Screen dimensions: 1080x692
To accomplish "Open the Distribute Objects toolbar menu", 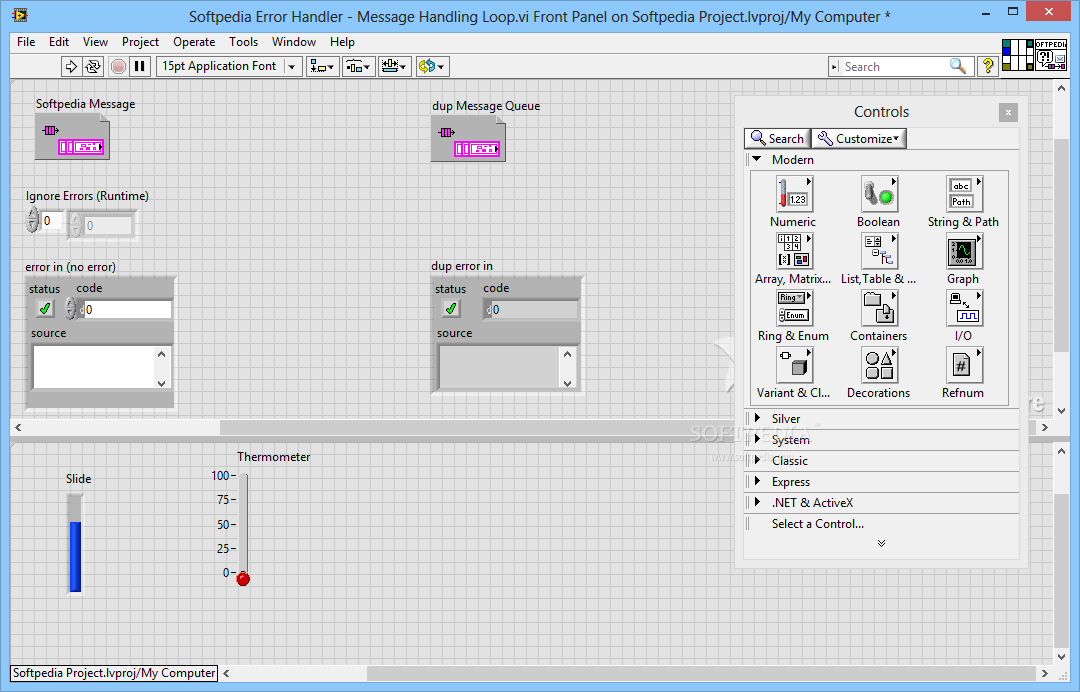I will (358, 66).
